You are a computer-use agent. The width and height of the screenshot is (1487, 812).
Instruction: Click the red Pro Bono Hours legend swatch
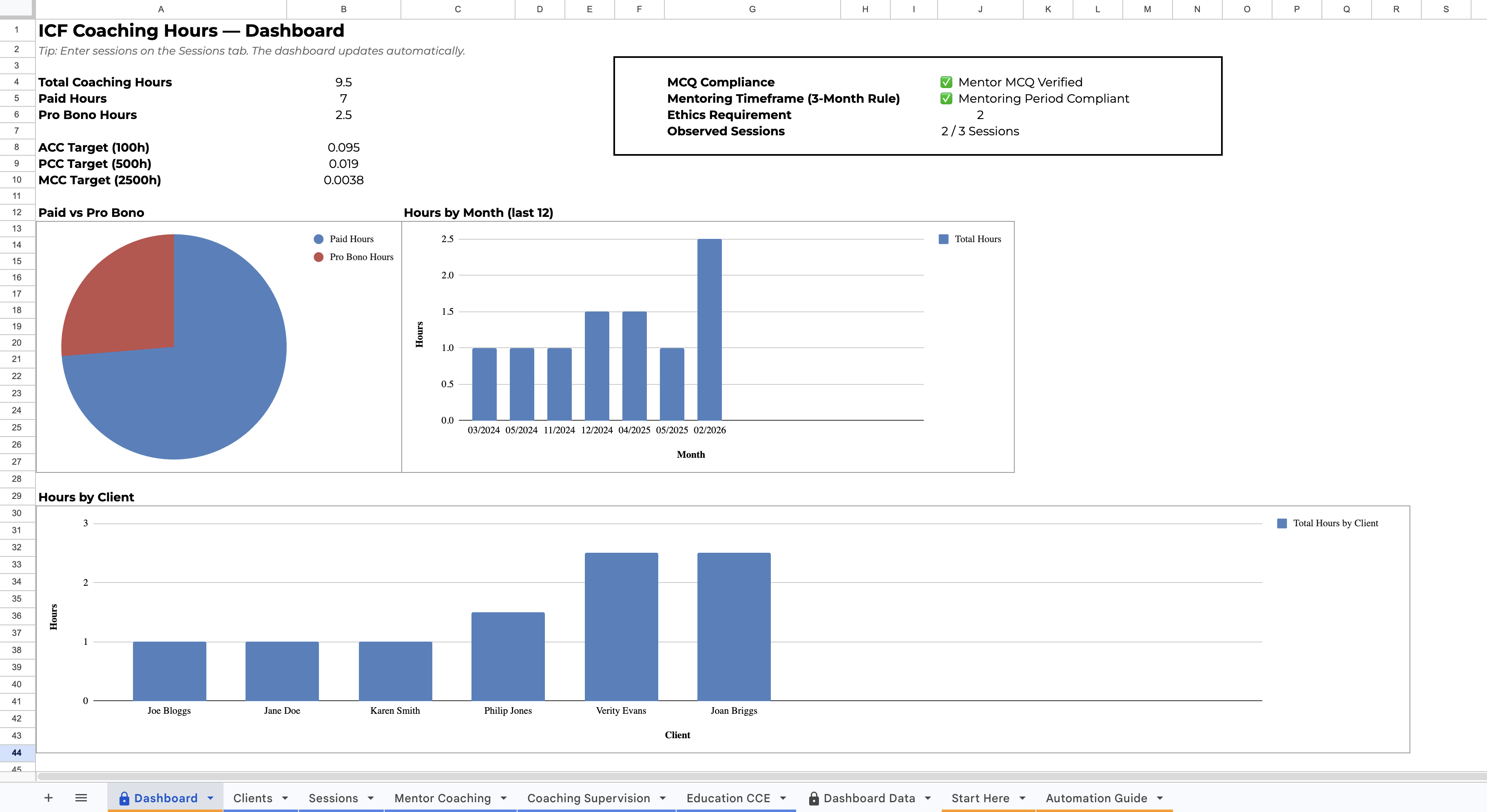pos(318,257)
